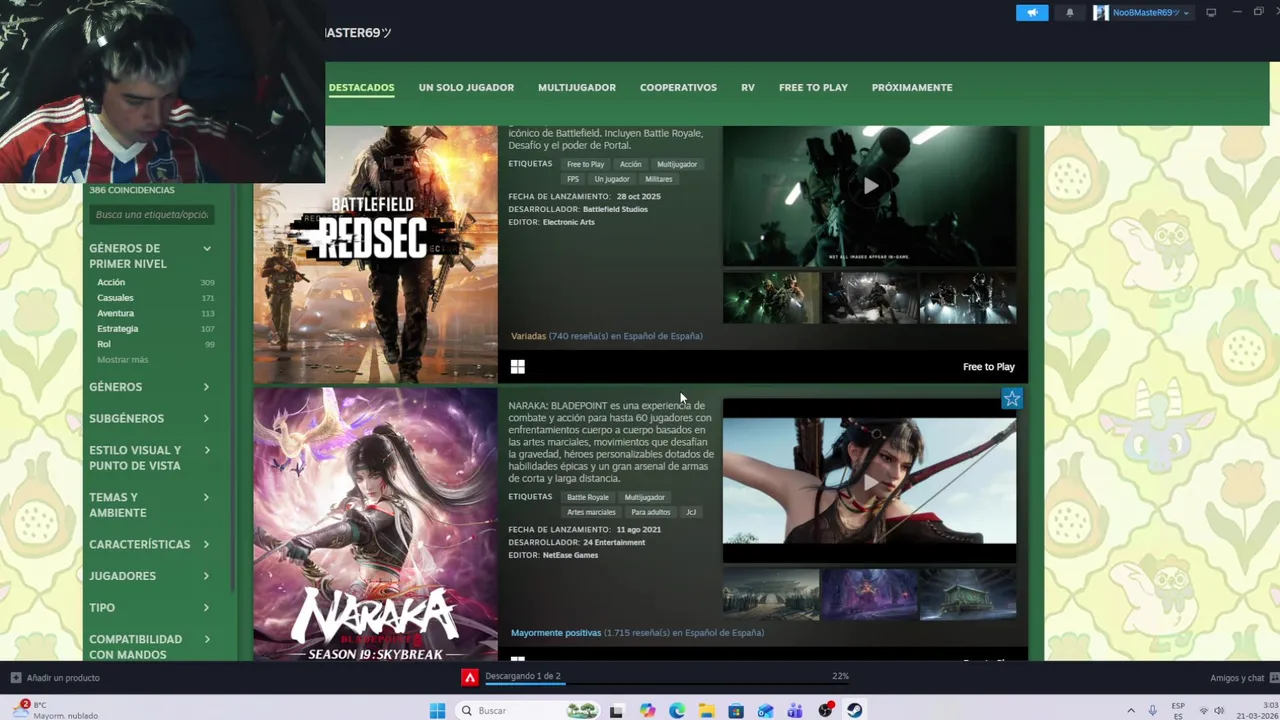Filter by Rol genre
The image size is (1280, 720).
104,344
